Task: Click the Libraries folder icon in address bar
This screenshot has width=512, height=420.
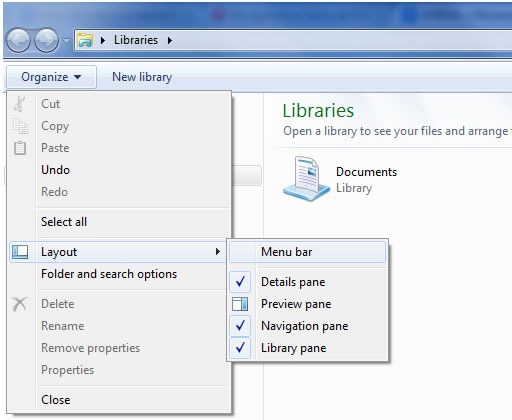Action: pyautogui.click(x=85, y=40)
